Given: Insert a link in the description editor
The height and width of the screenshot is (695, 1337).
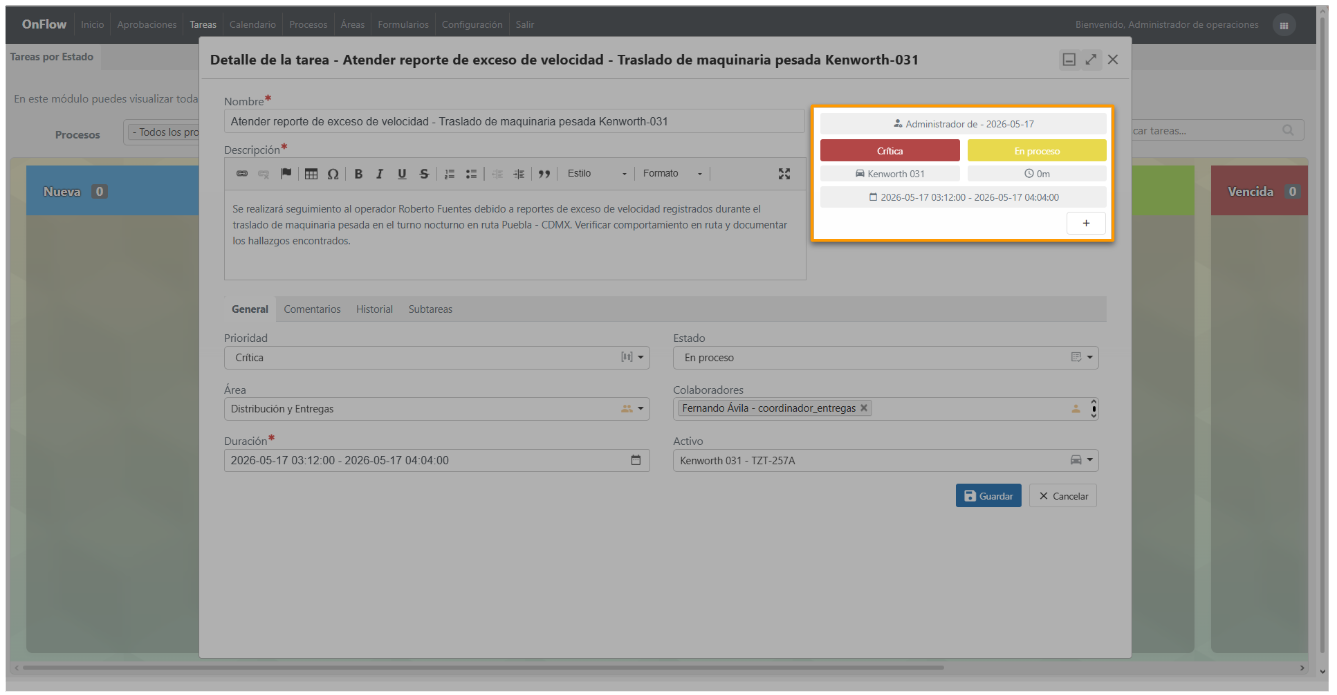Looking at the screenshot, I should tap(242, 174).
